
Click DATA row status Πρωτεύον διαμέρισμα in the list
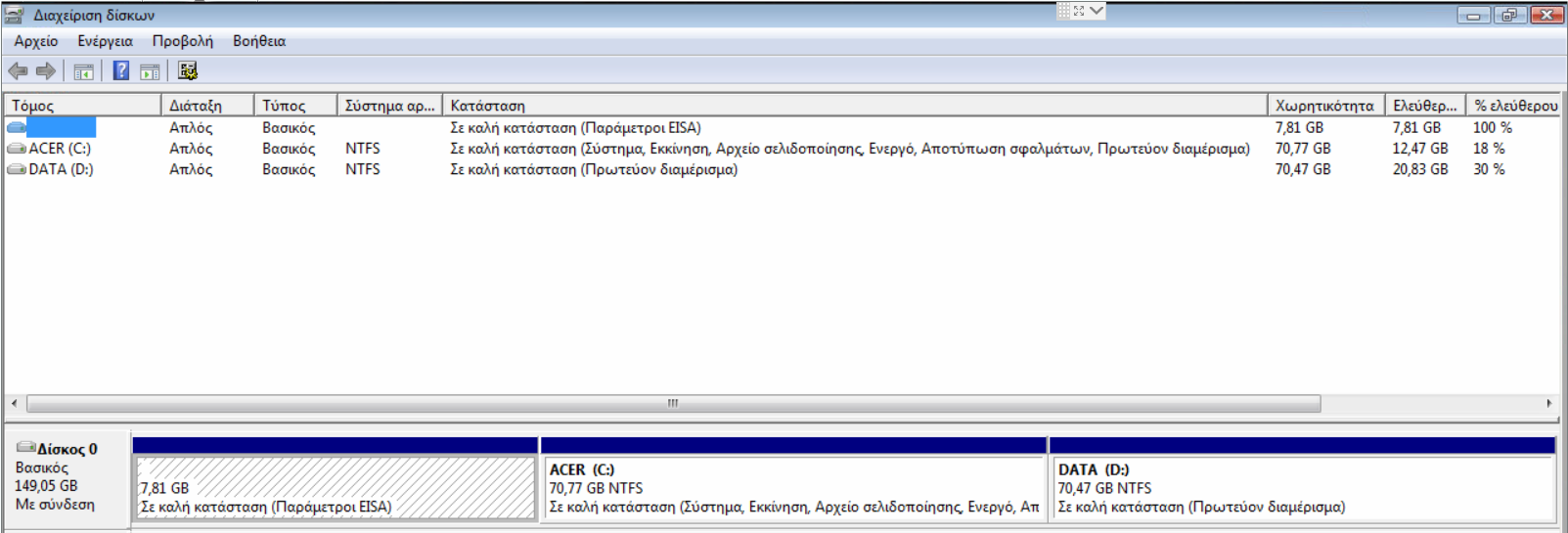pyautogui.click(x=594, y=169)
